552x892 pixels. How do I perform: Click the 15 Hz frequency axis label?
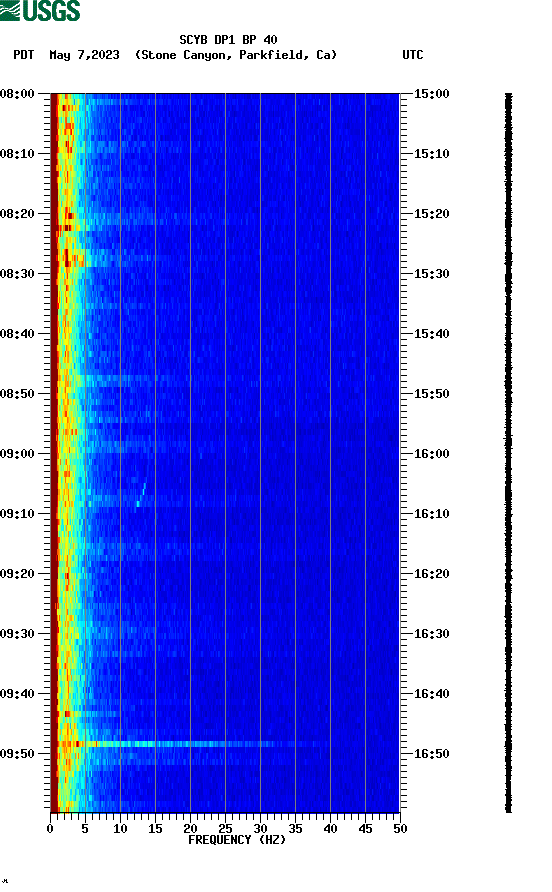pos(155,829)
